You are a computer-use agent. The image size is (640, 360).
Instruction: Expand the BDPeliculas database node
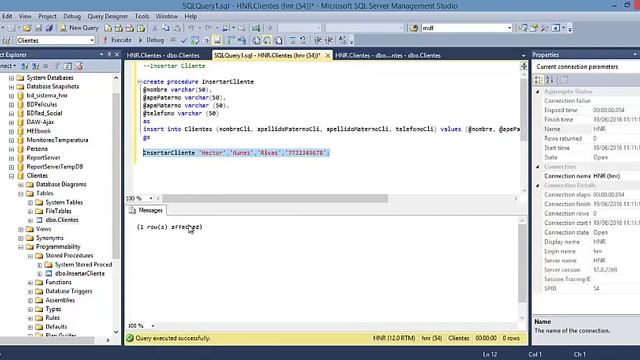(x=11, y=104)
